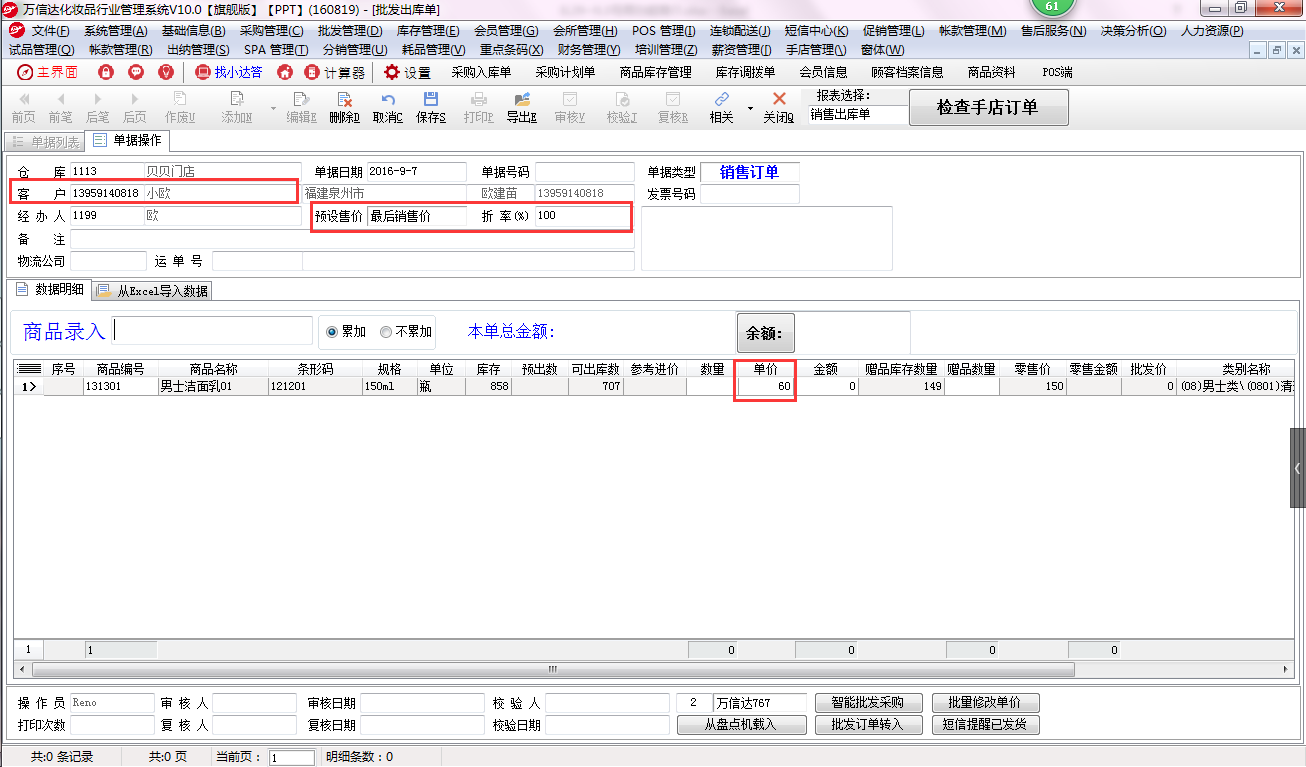Open the 采购管理 menu
This screenshot has width=1306, height=767.
click(x=271, y=31)
